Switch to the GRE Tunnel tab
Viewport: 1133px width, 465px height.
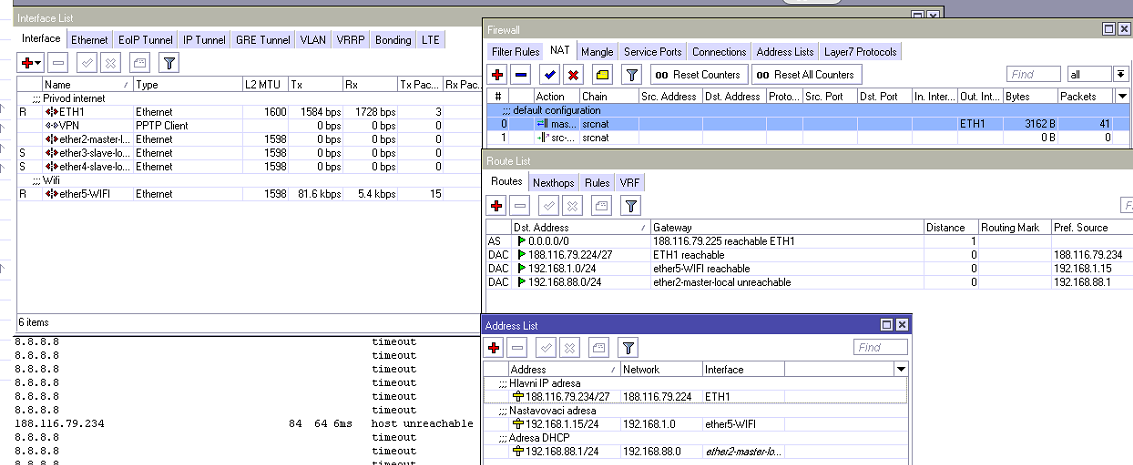pos(263,40)
